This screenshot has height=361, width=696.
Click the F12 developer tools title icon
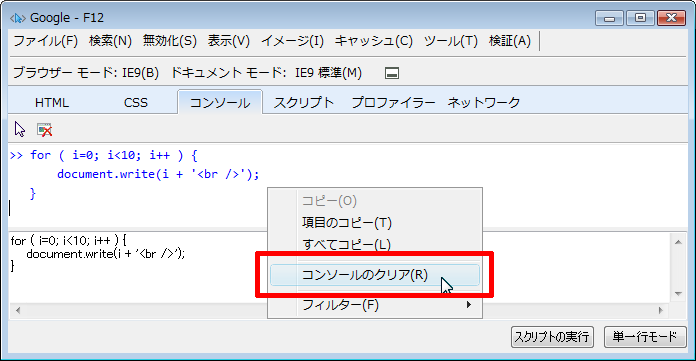18,18
